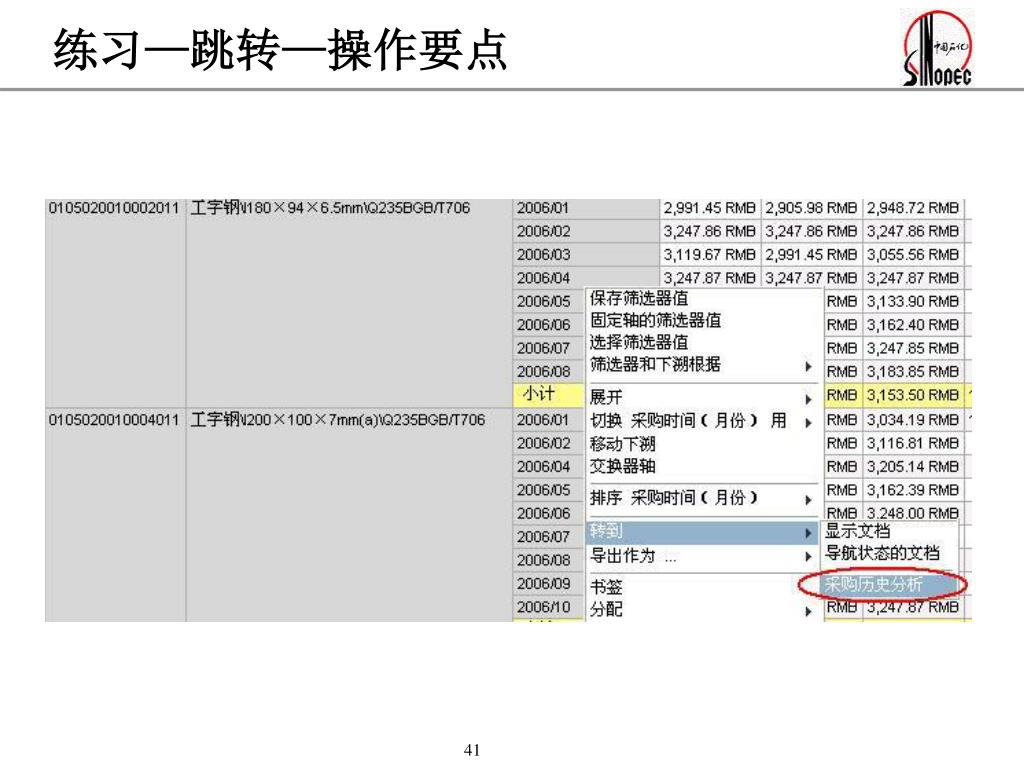Image resolution: width=1024 pixels, height=768 pixels.
Task: Expand arrow beside 切换 采购时间 用
Action: (x=808, y=423)
